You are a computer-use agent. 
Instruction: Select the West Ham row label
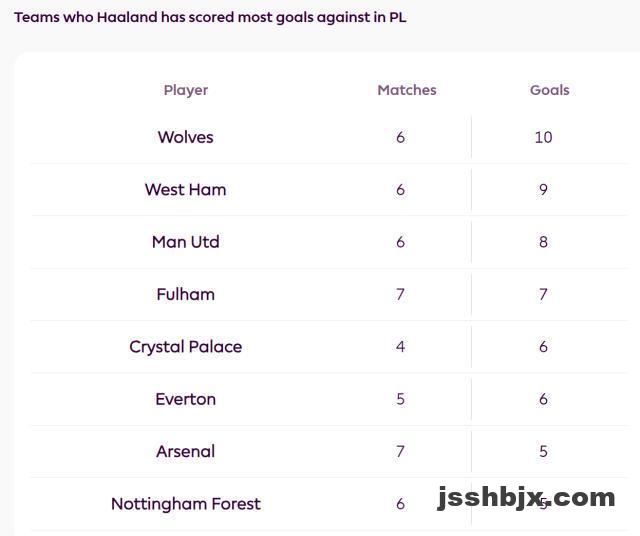(x=185, y=190)
